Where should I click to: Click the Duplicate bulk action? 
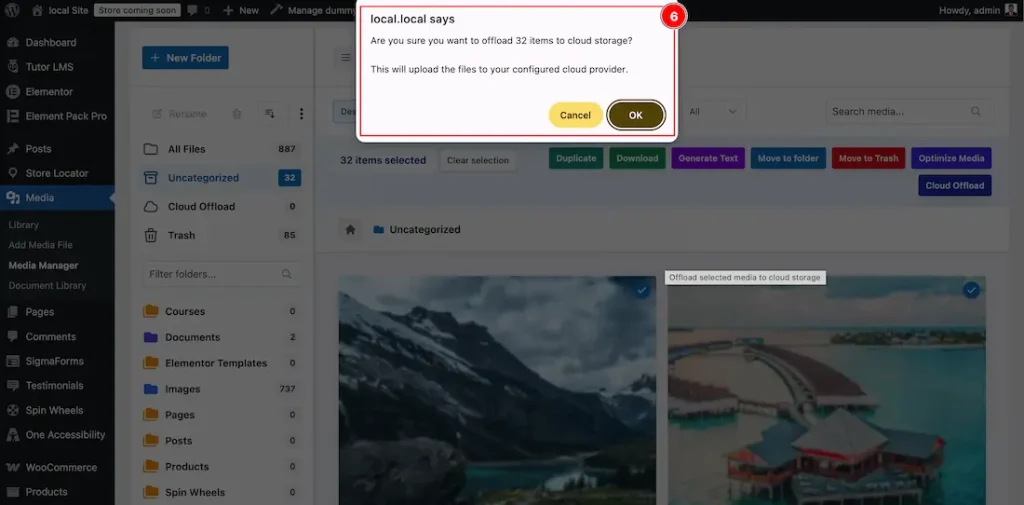point(576,158)
